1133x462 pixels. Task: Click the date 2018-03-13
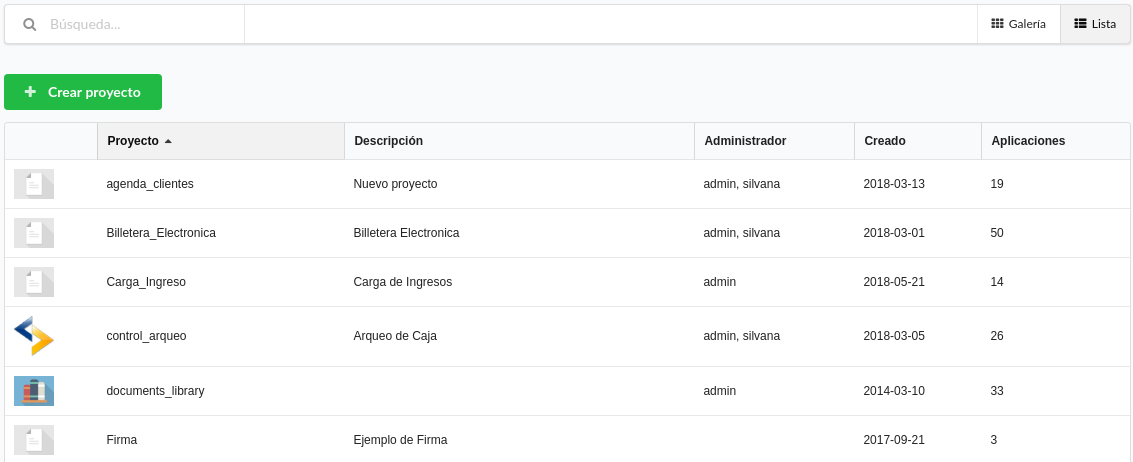(x=894, y=184)
